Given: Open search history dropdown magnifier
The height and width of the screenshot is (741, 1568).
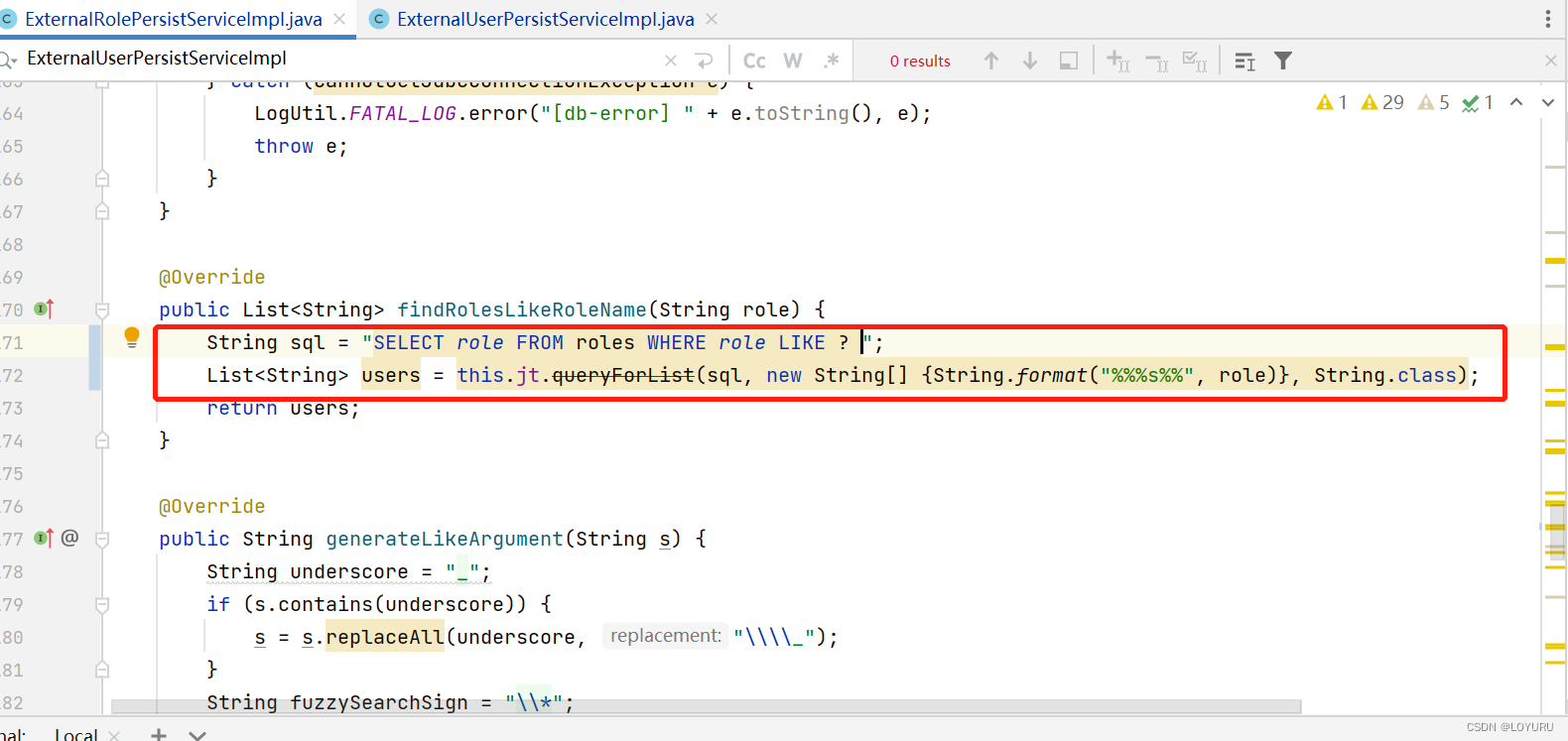Looking at the screenshot, I should pyautogui.click(x=8, y=61).
